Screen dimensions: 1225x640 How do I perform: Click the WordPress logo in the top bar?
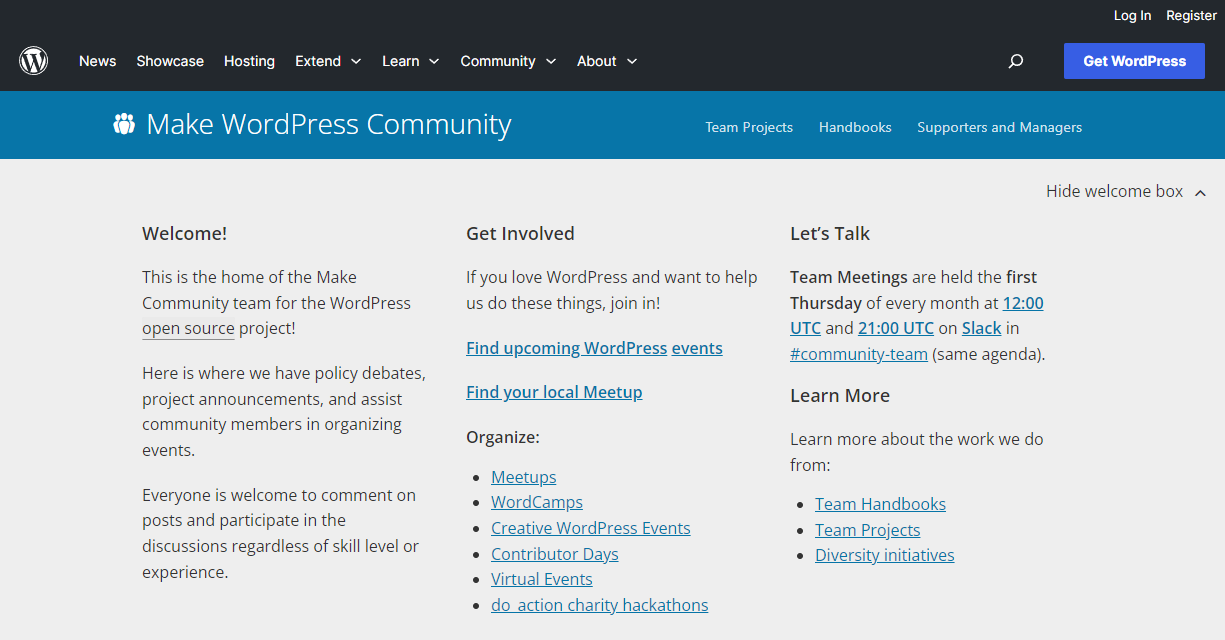(x=33, y=60)
